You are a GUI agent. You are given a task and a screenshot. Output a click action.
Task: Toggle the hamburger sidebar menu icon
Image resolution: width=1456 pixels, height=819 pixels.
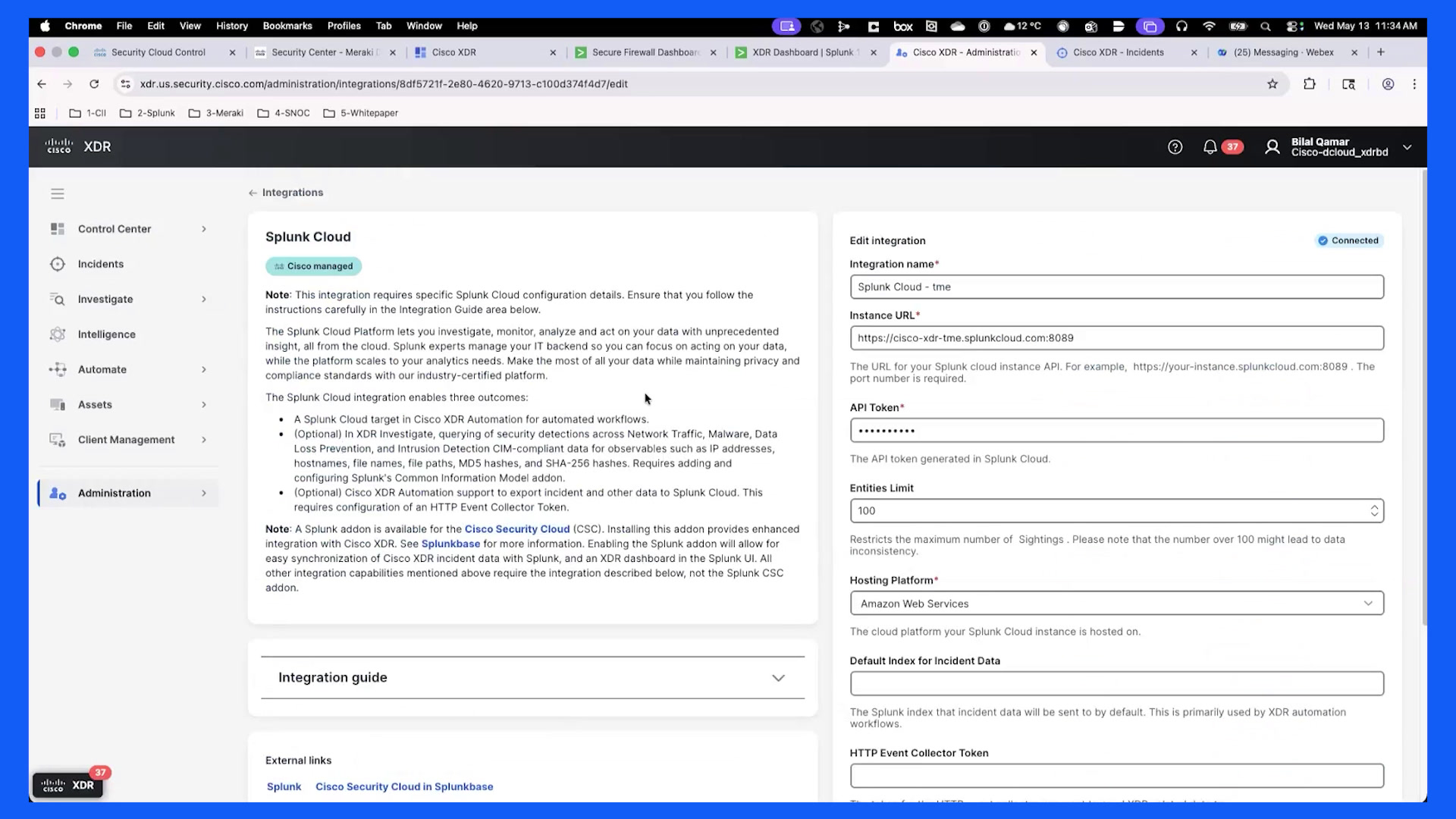[58, 194]
